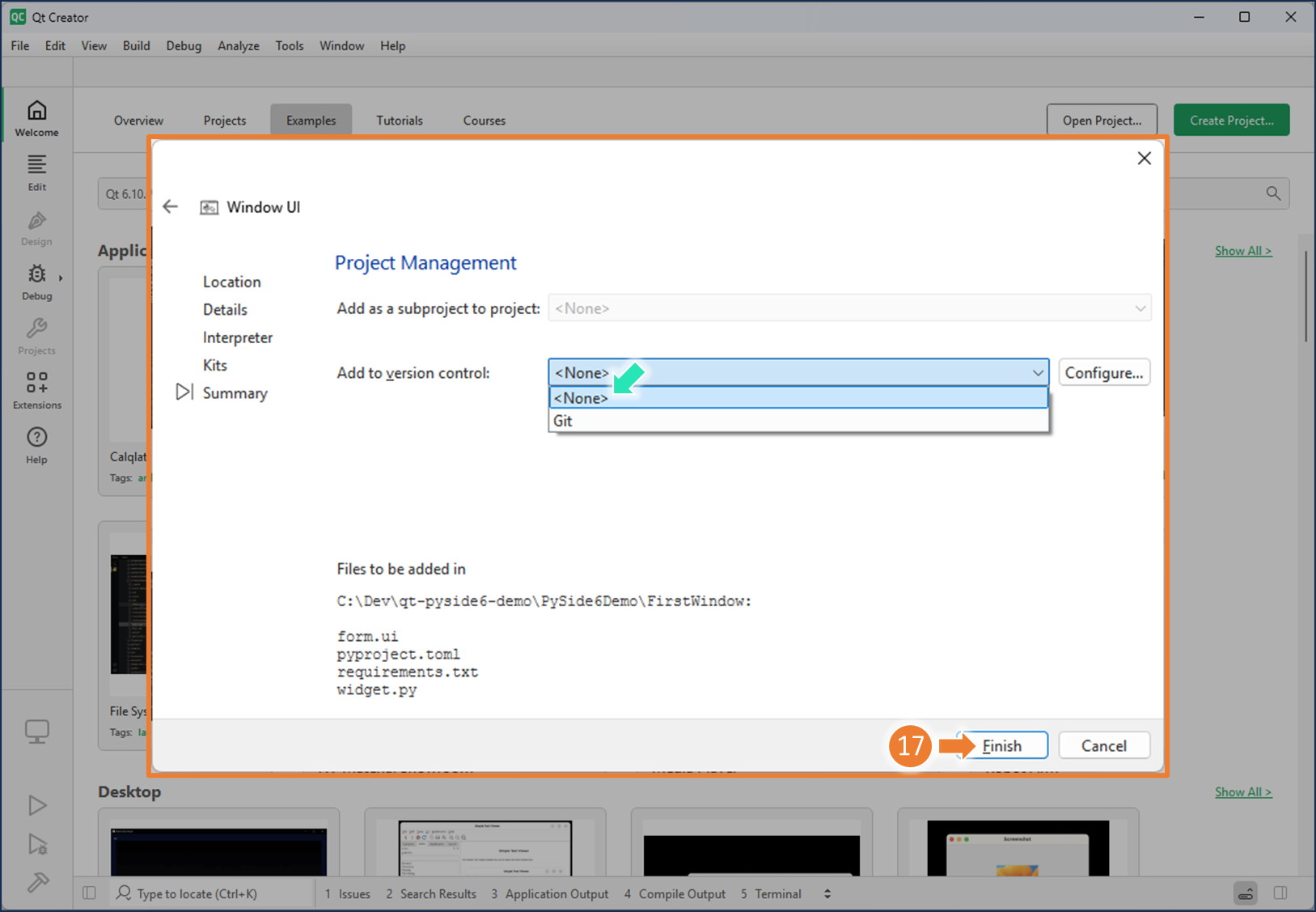
Task: Switch to Edit mode in sidebar
Action: 37,173
